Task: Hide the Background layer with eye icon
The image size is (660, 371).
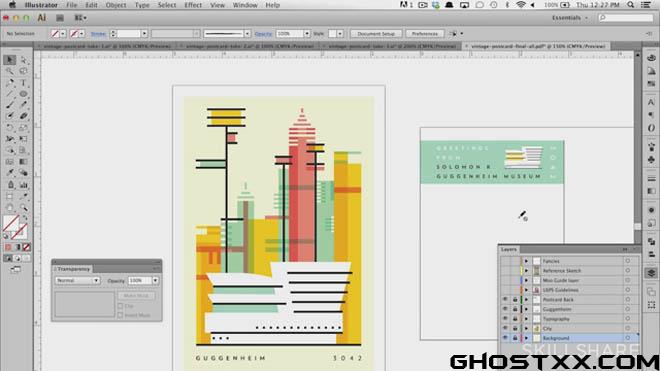Action: click(x=505, y=338)
